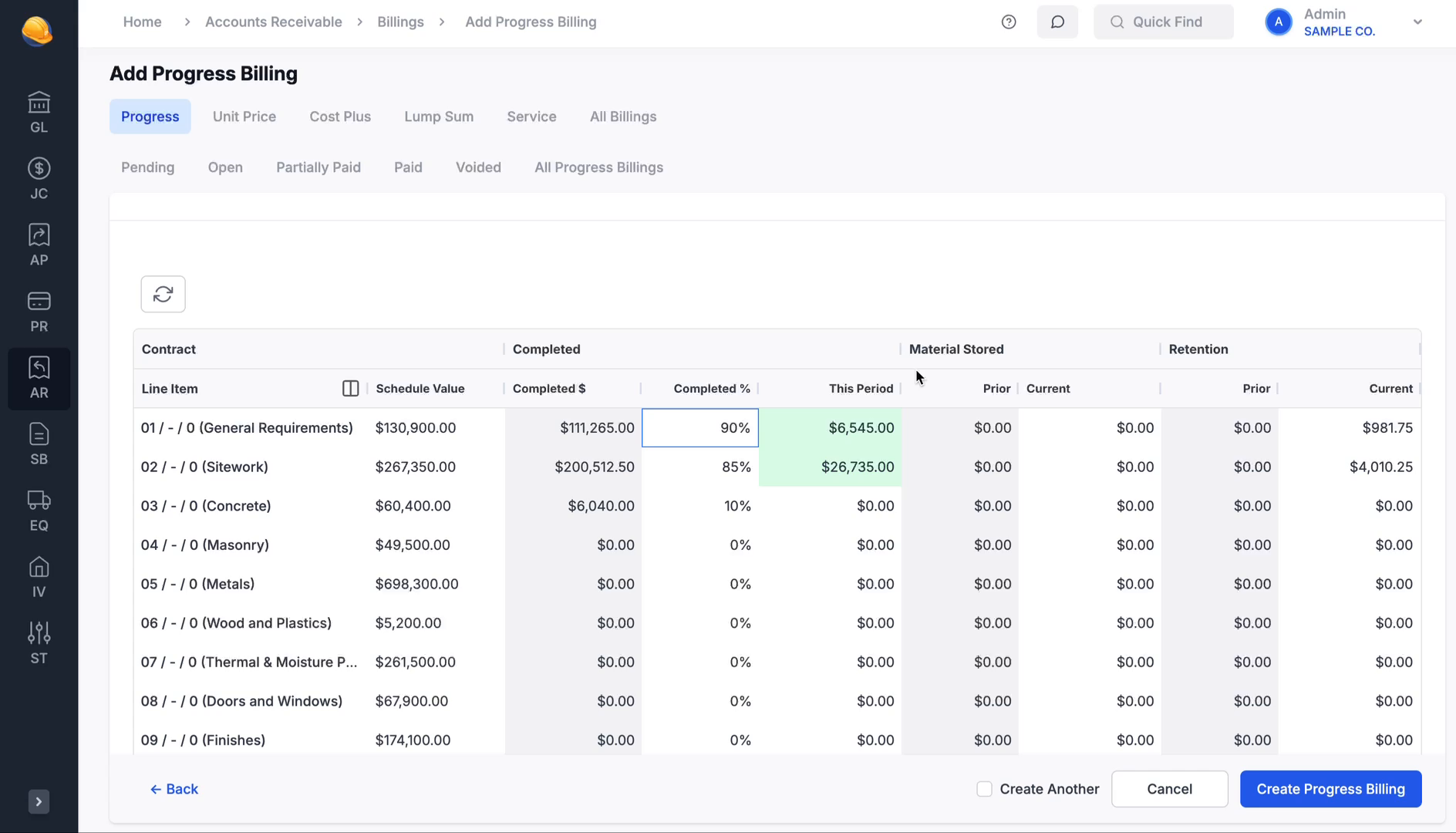Click the refresh icon above the billing table

[x=163, y=294]
